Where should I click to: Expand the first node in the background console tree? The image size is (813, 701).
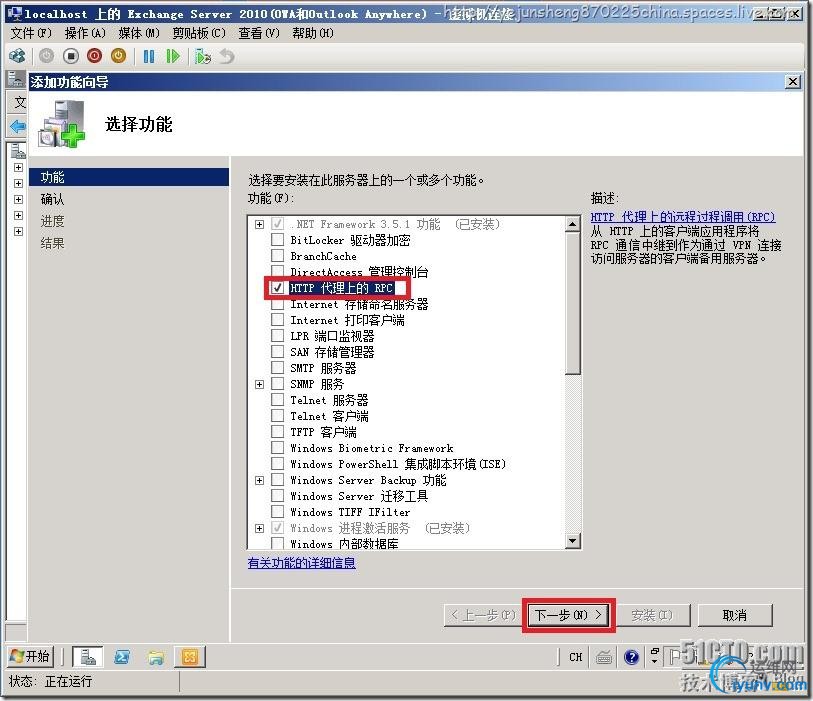point(18,167)
